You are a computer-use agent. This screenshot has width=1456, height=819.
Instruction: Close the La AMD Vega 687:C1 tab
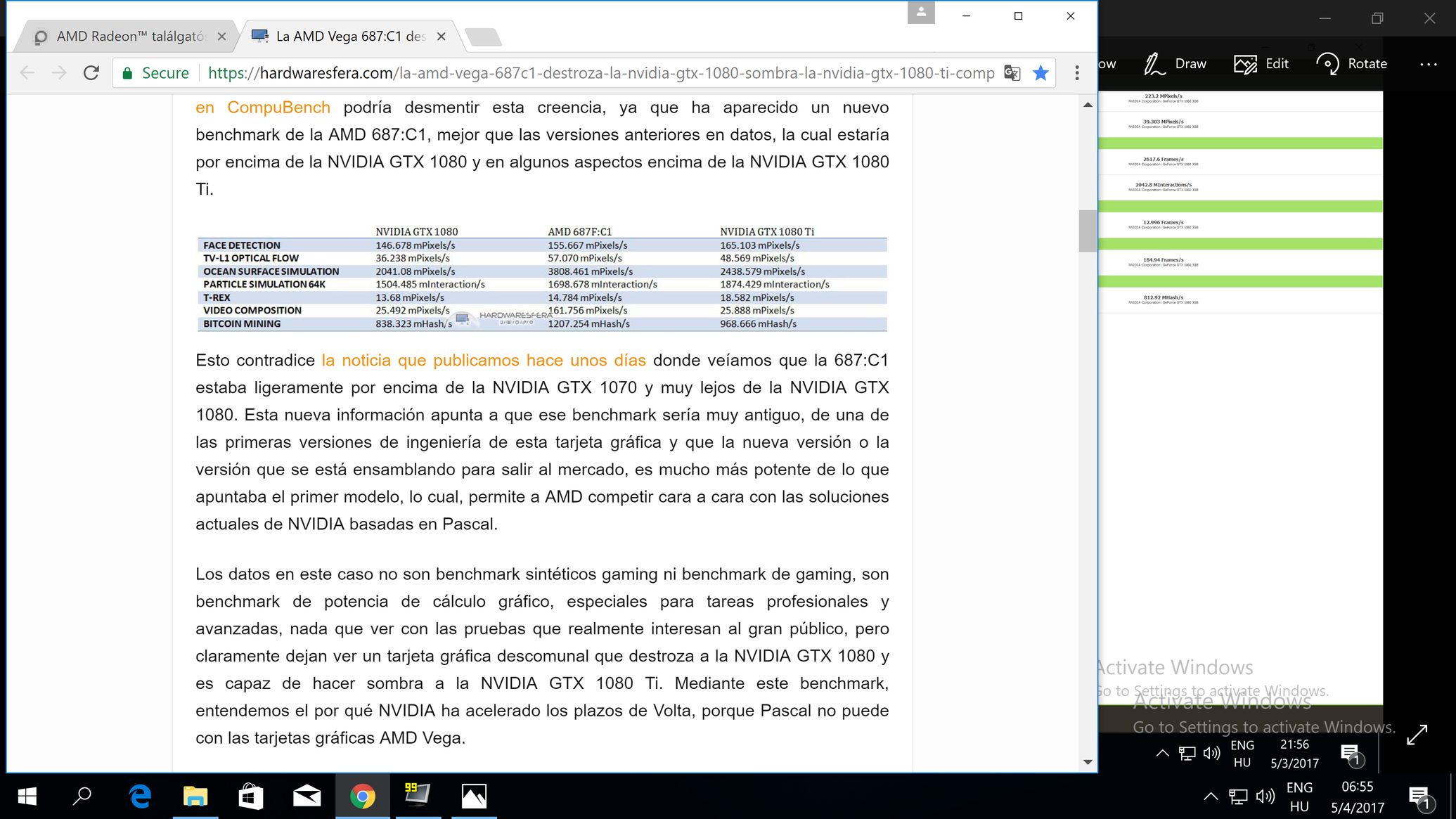point(442,37)
